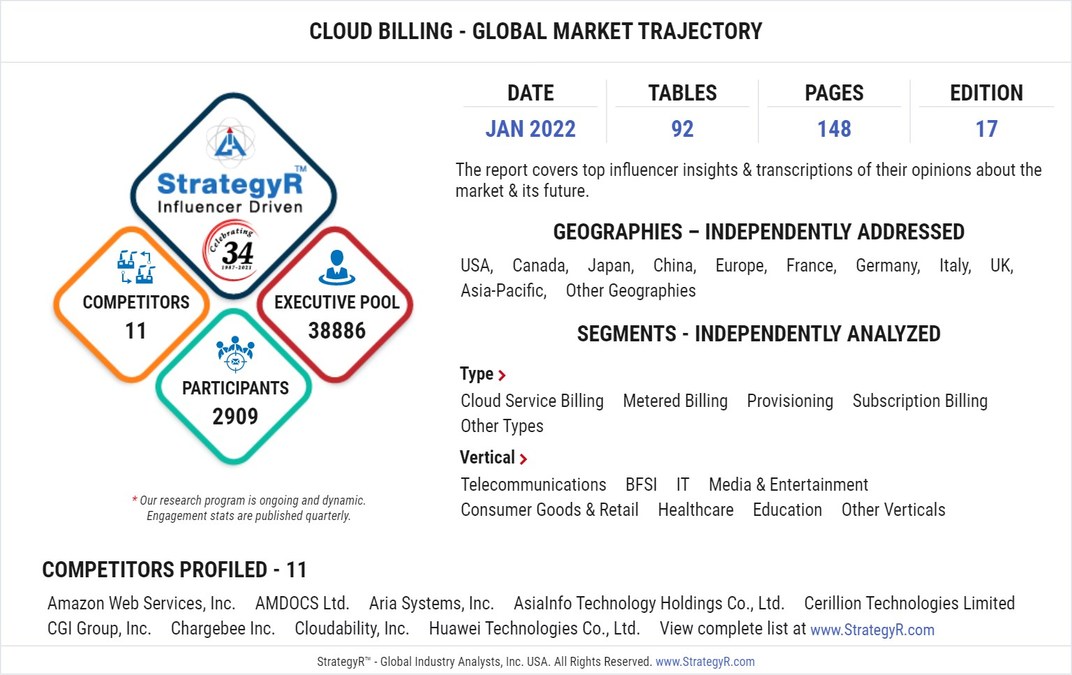Select Other Geographies entry
Image resolution: width=1072 pixels, height=675 pixels.
coord(630,291)
